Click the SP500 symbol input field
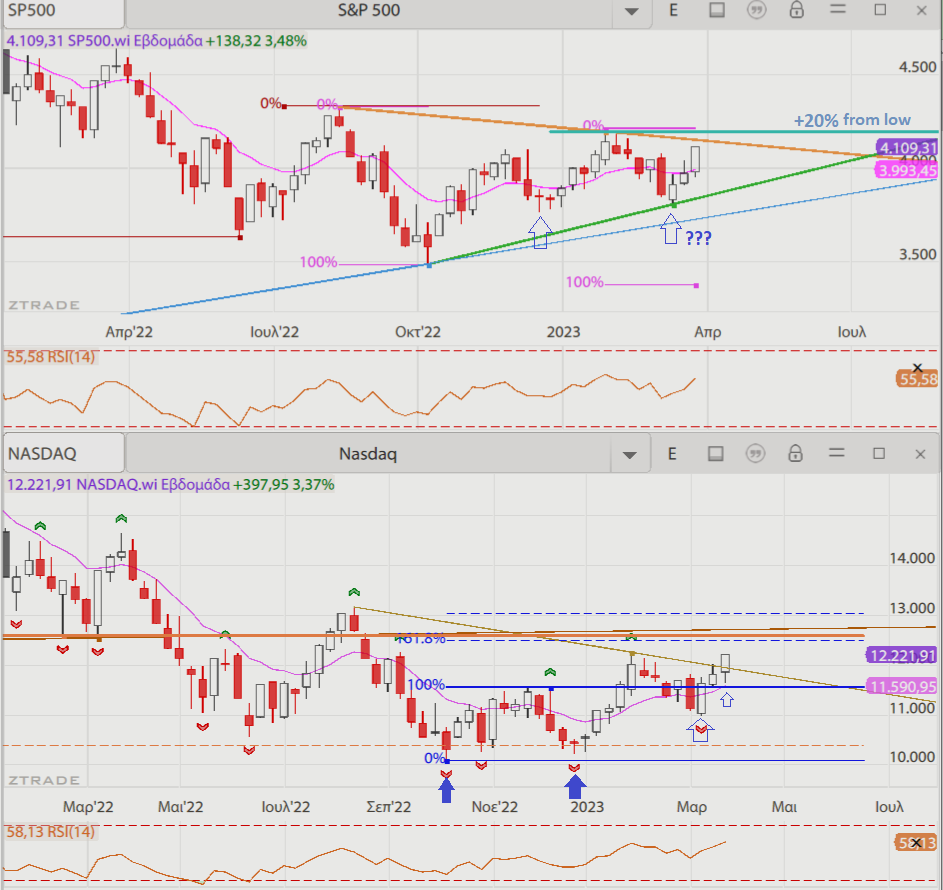 point(63,11)
